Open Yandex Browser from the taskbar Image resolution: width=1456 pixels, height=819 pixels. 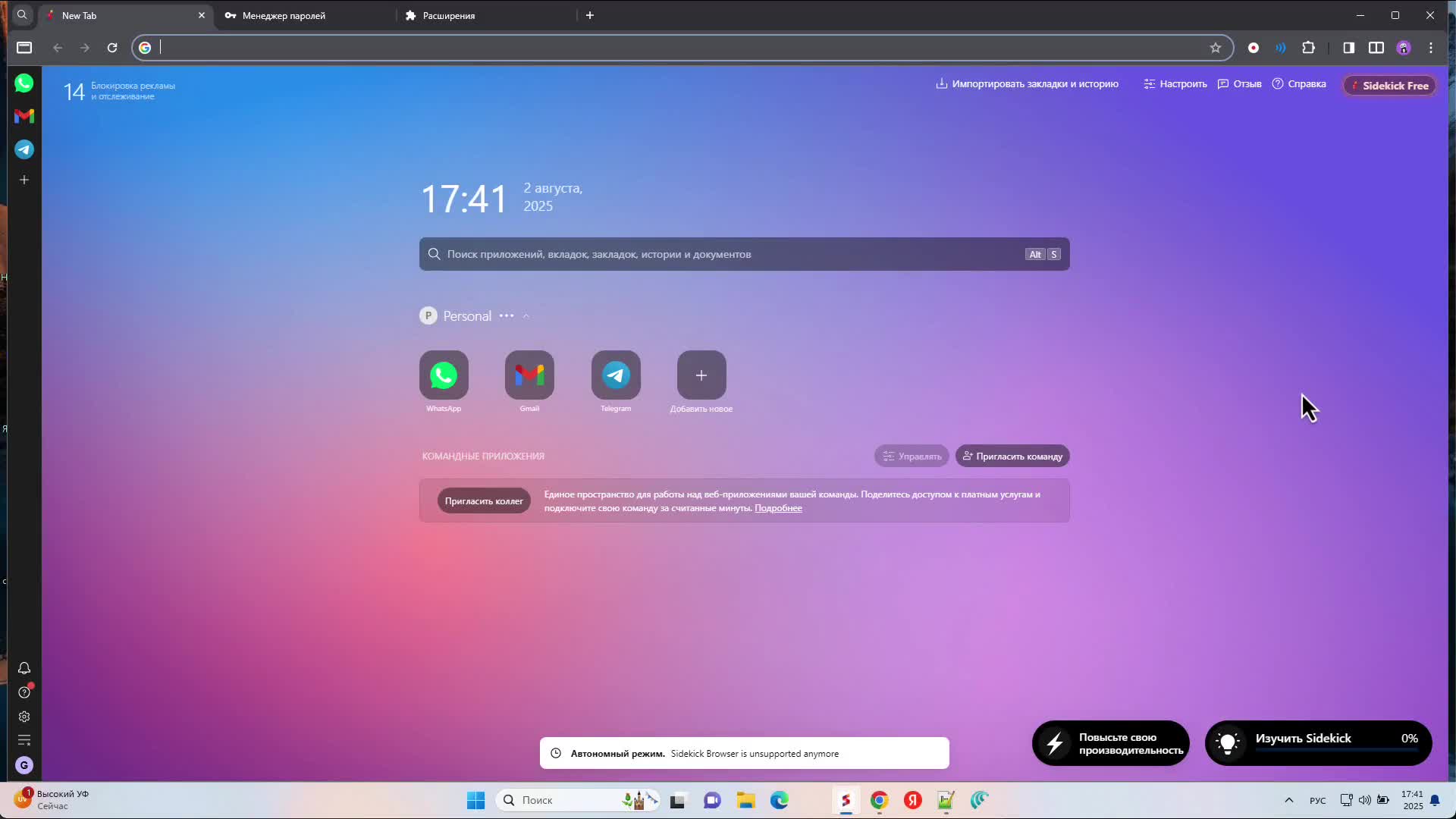tap(912, 800)
